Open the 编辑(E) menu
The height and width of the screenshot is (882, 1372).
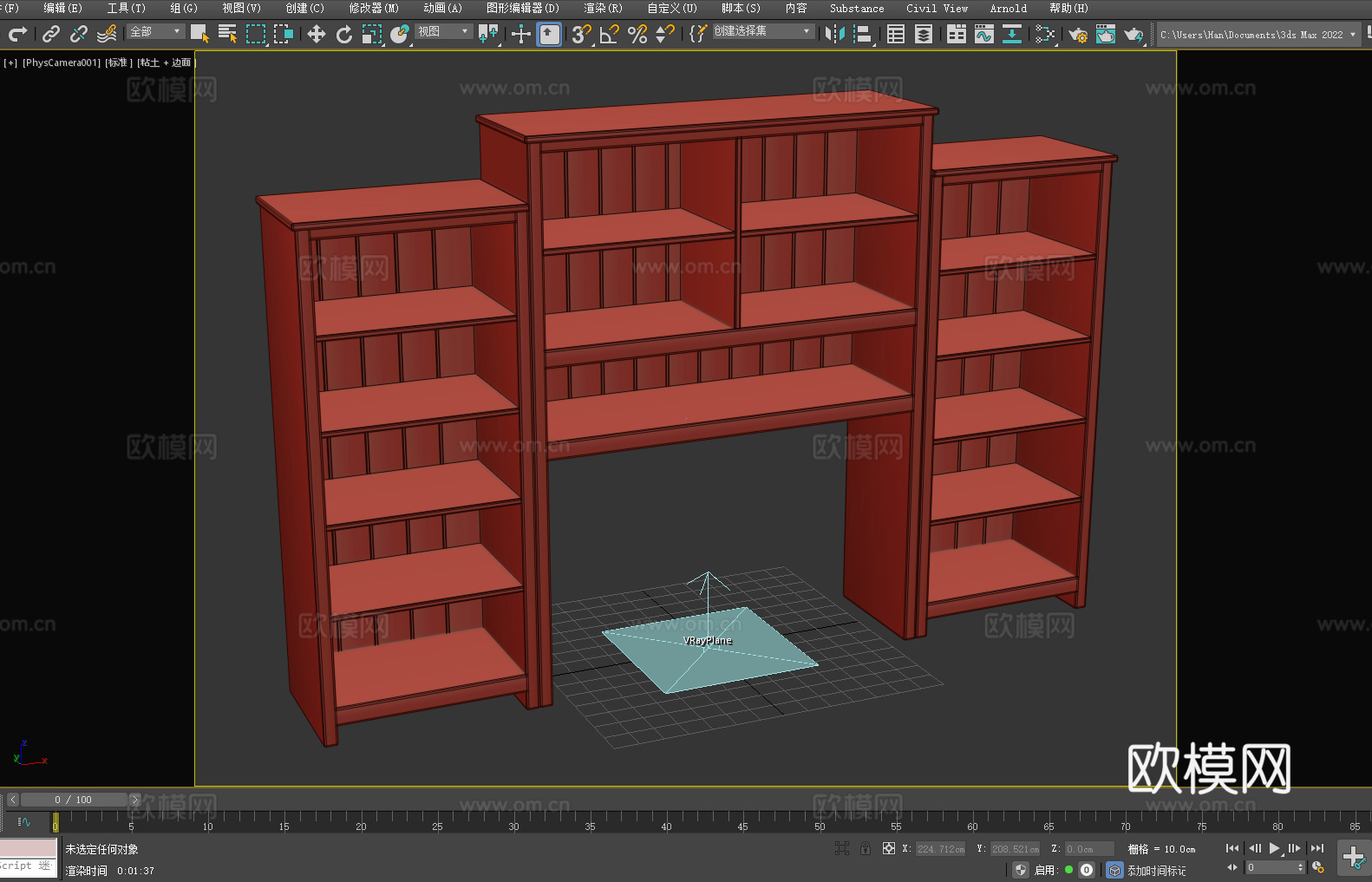tap(63, 8)
